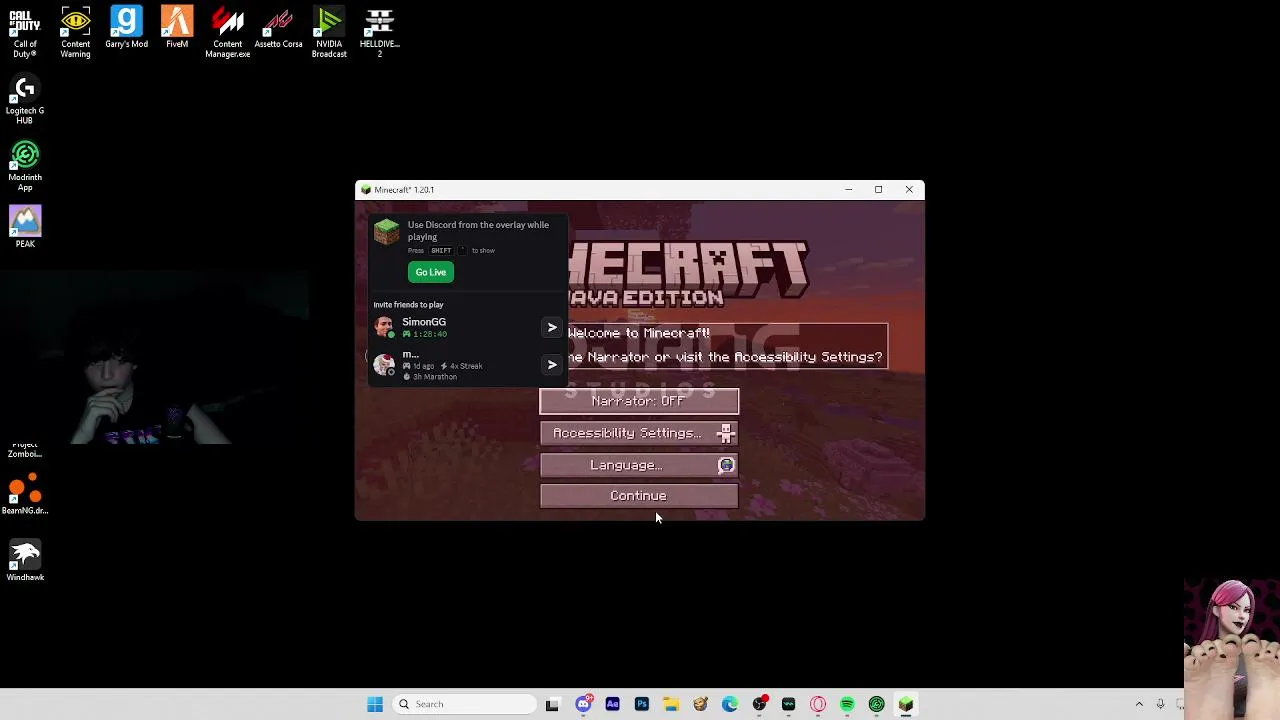
Task: Select the Windhawk desktop shortcut
Action: tap(25, 561)
